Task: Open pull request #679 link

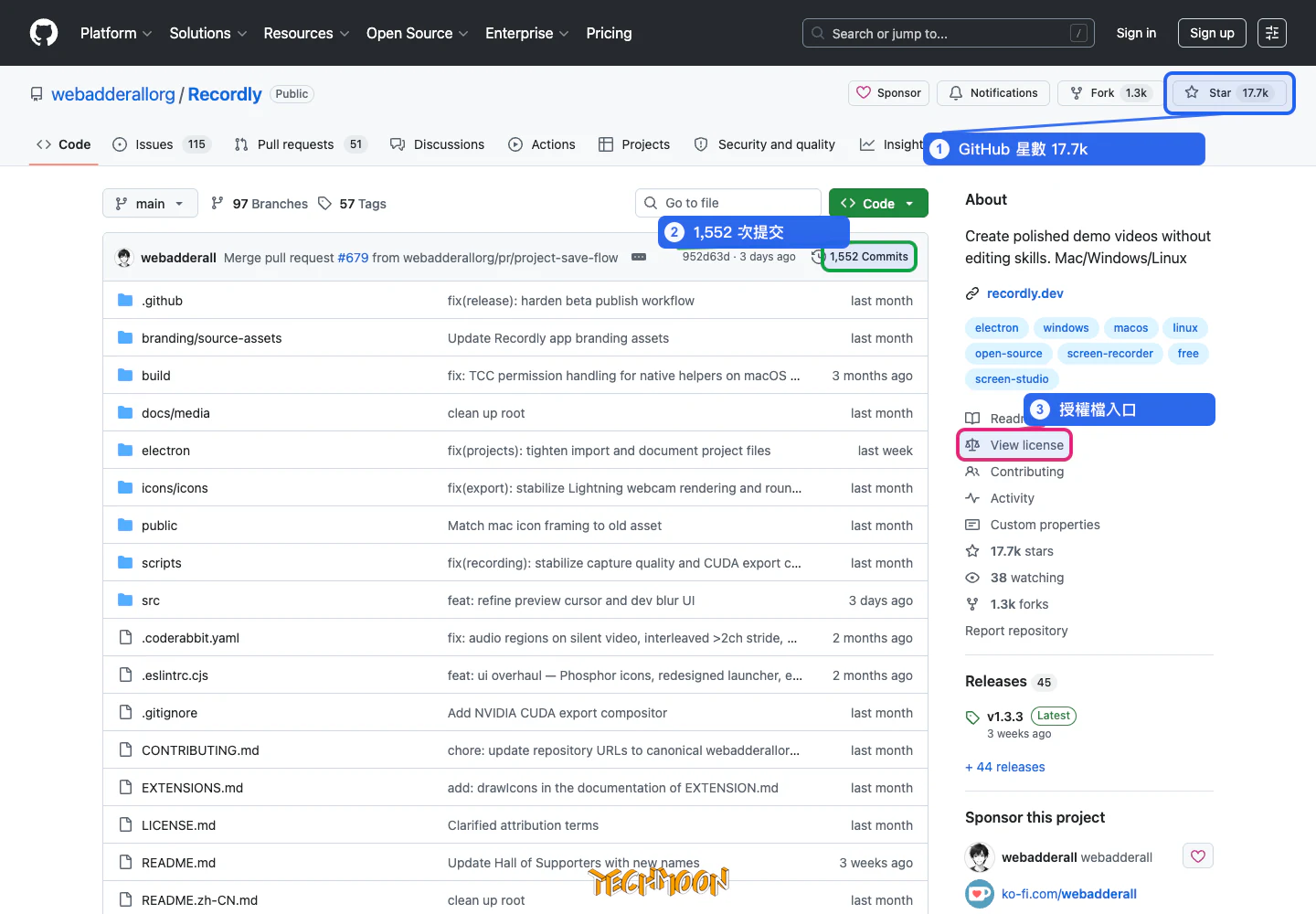Action: pos(353,258)
